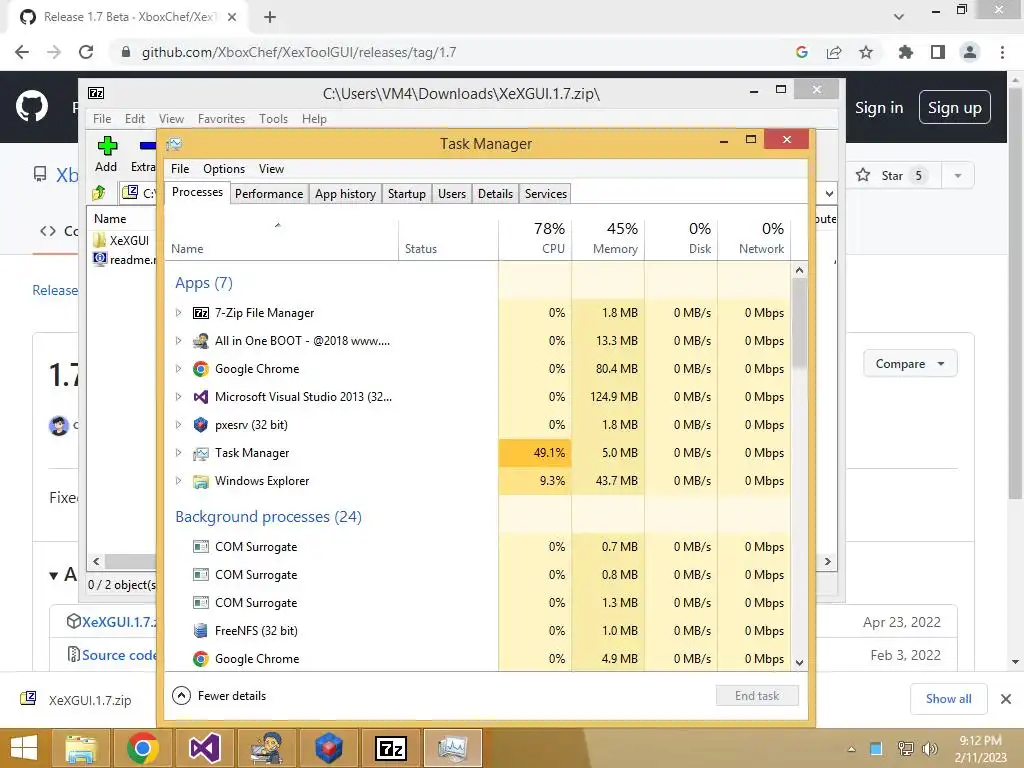1024x768 pixels.
Task: Click the Task Manager vertical scrollbar thumb
Action: tap(799, 323)
